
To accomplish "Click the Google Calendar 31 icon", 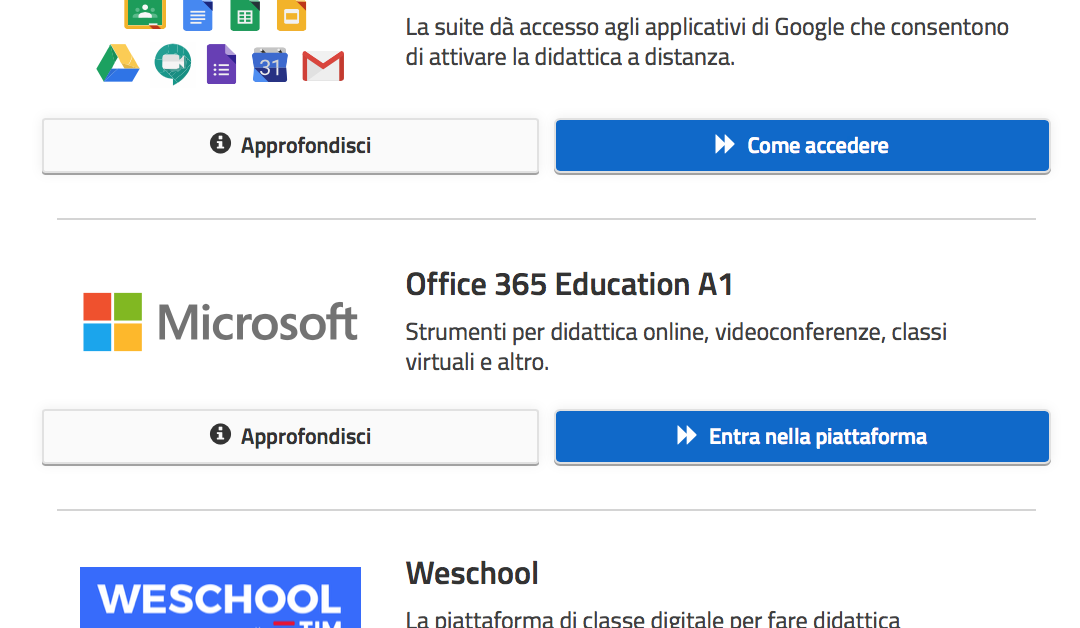I will click(x=270, y=65).
